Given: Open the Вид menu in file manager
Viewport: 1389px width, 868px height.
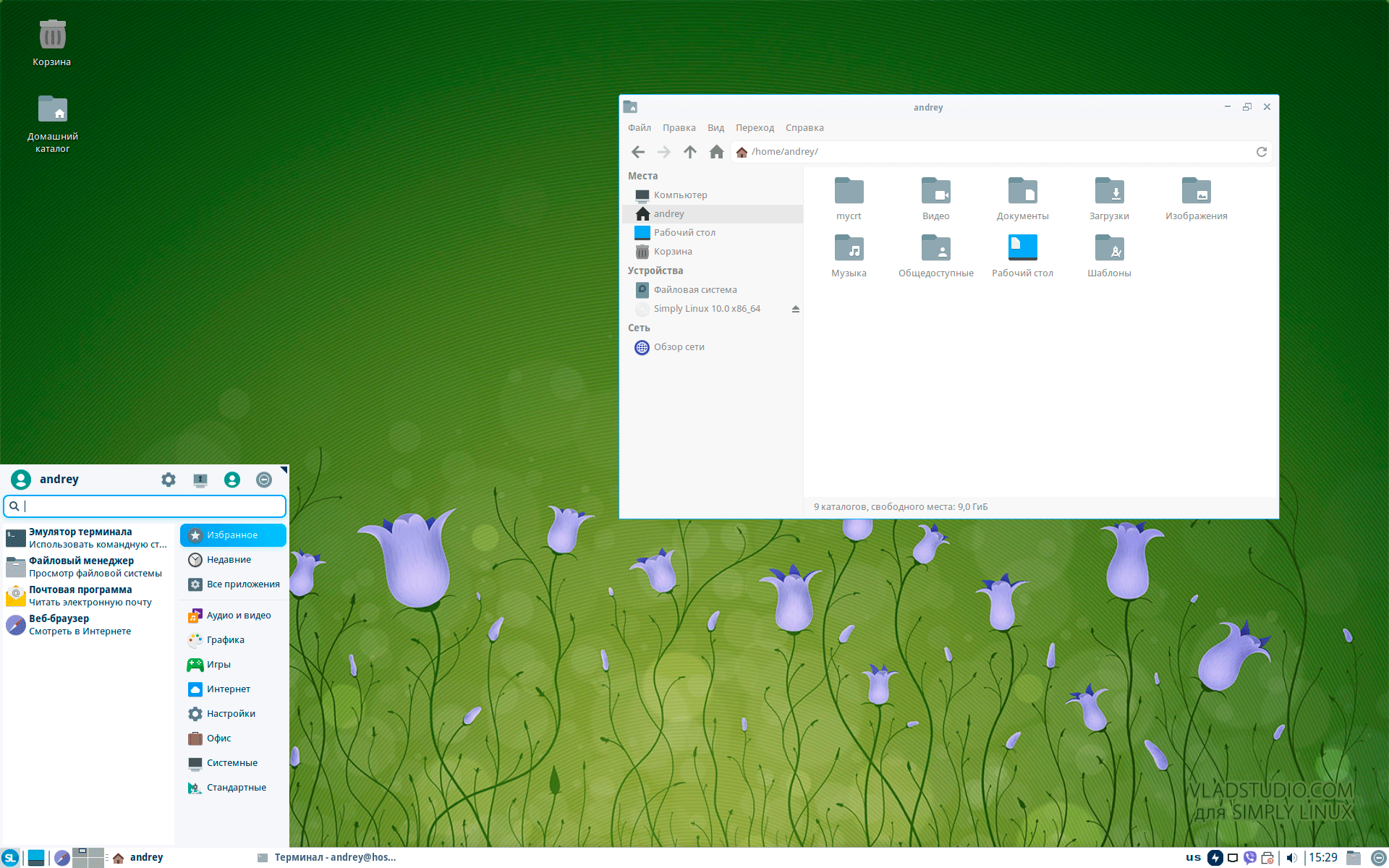Looking at the screenshot, I should tap(715, 128).
